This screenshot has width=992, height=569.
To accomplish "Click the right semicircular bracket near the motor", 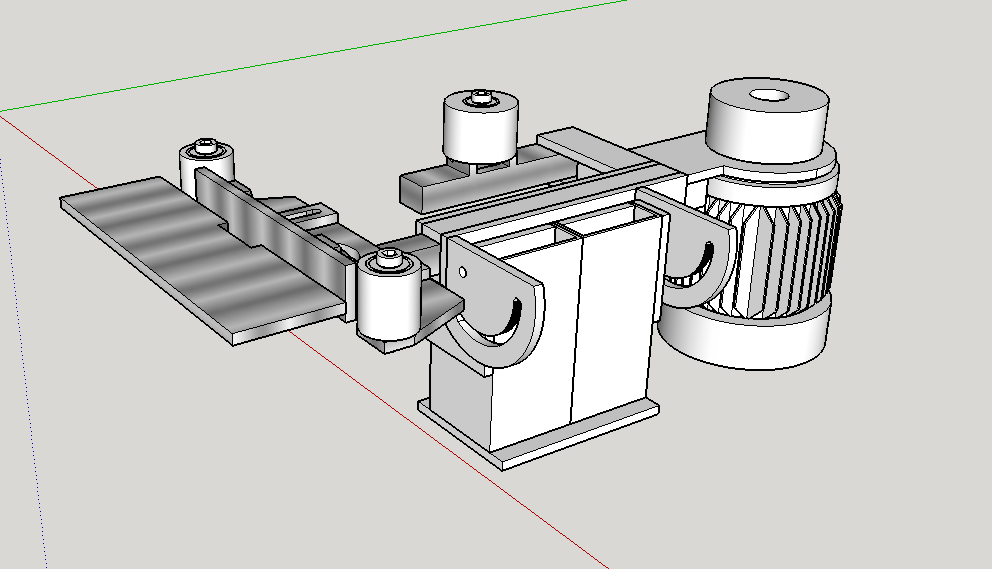I will coord(700,255).
